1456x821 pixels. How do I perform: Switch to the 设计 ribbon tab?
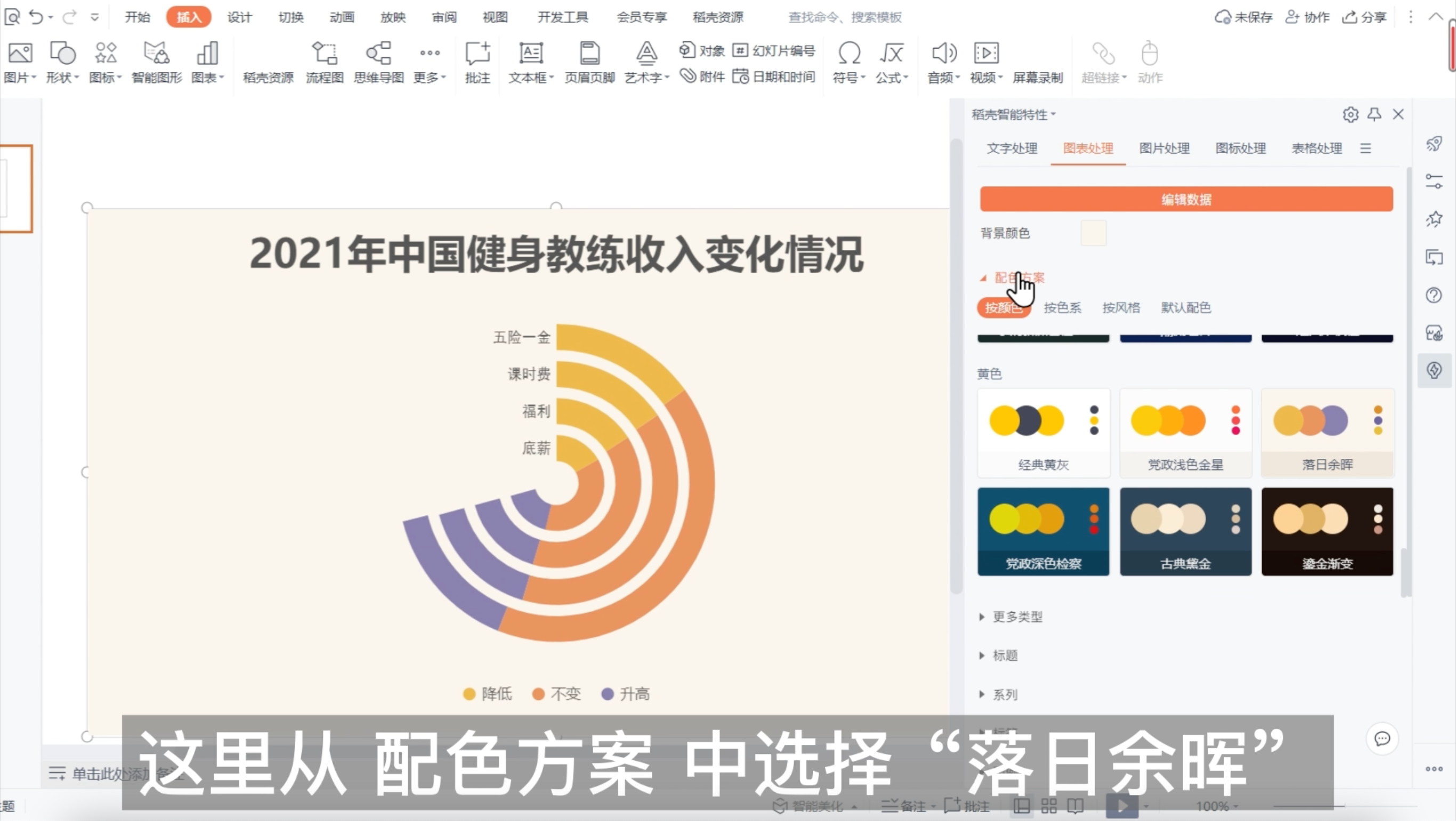[240, 18]
